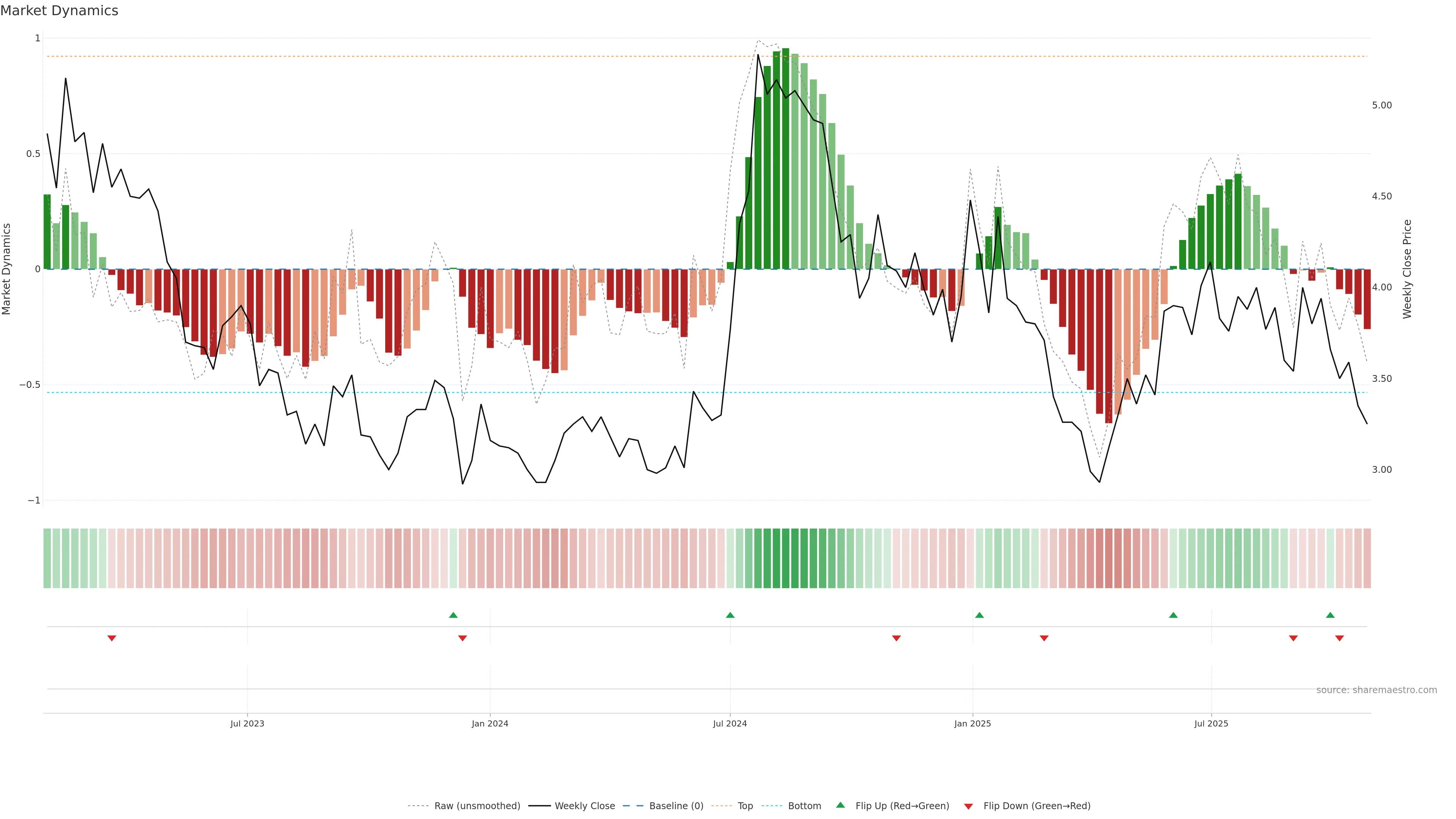This screenshot has height=819, width=1456.
Task: Select rightmost red Flip Down marker
Action: [1339, 638]
